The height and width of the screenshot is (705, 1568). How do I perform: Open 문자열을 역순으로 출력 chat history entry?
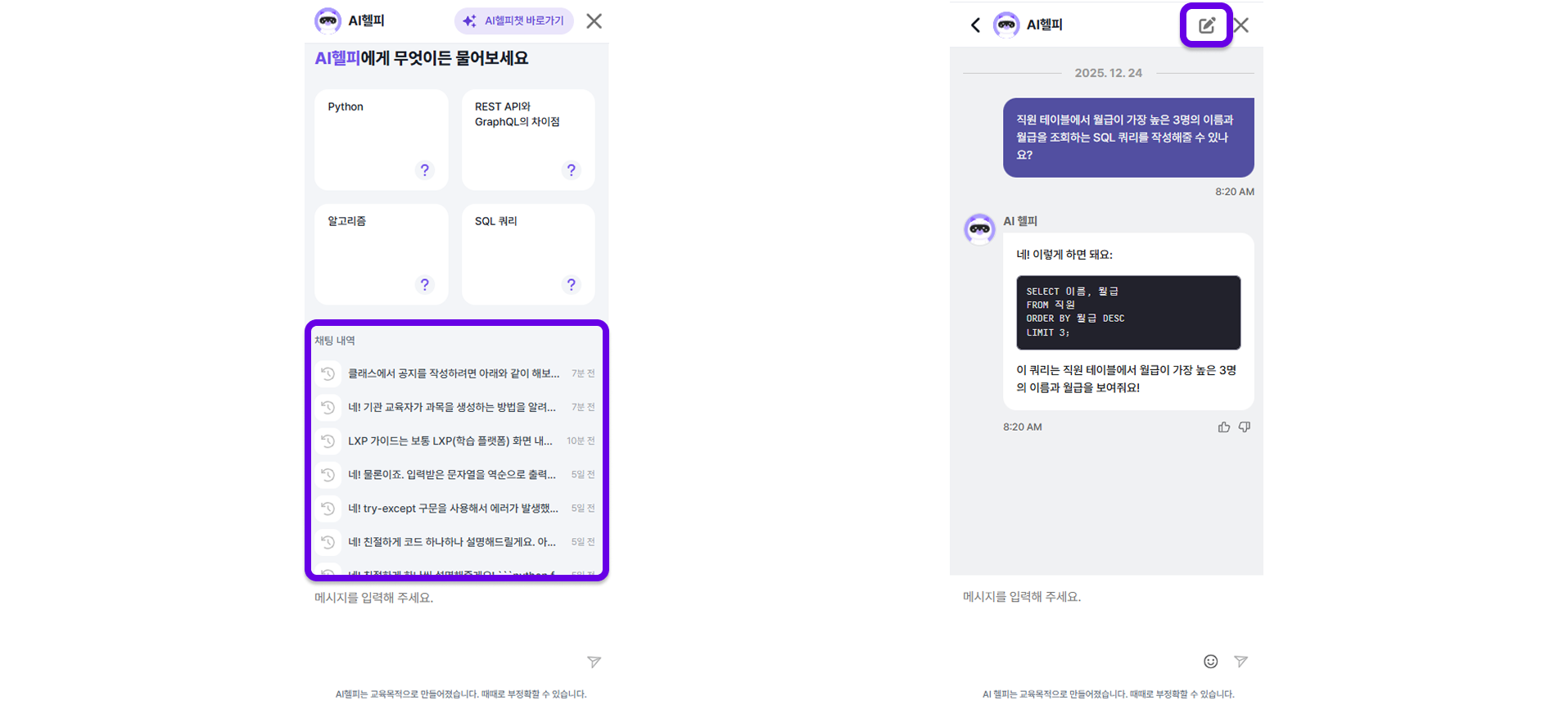(452, 475)
